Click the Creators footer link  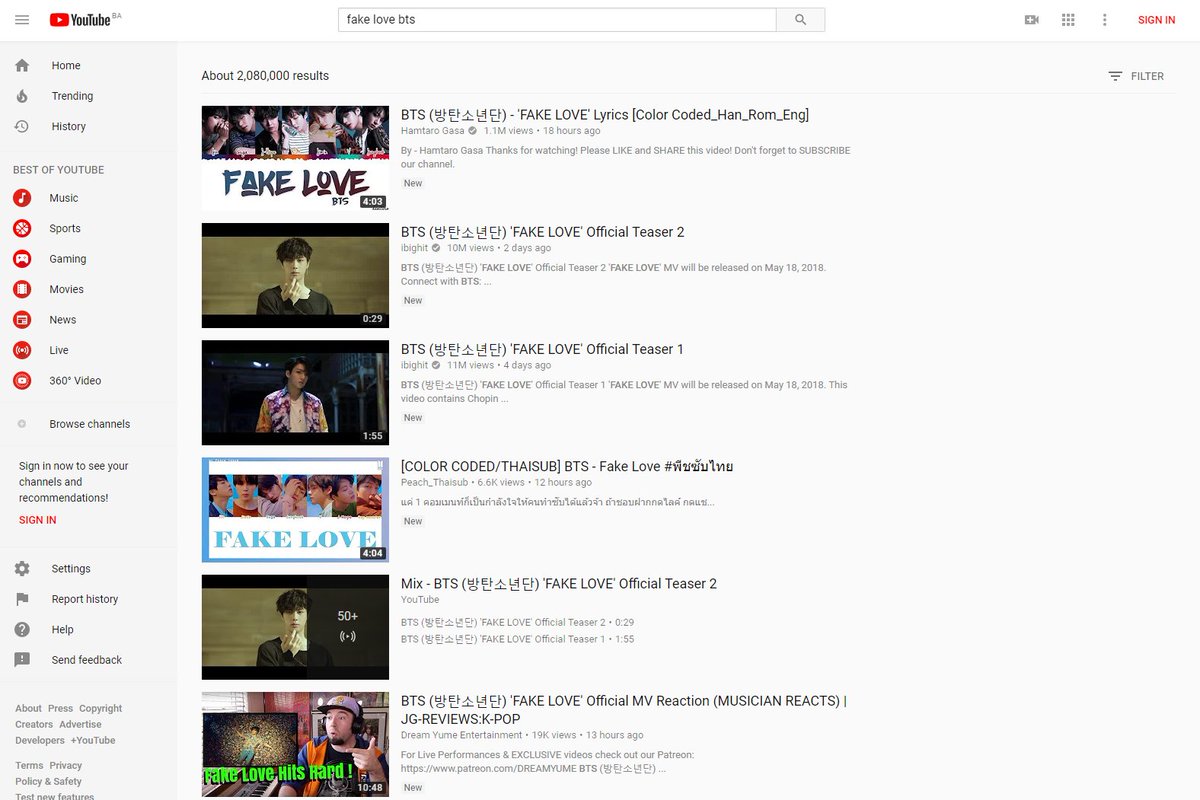pyautogui.click(x=34, y=724)
